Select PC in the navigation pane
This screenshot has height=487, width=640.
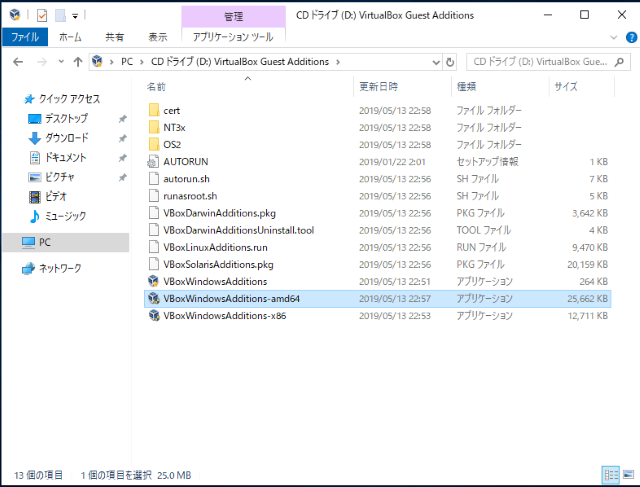pyautogui.click(x=66, y=242)
